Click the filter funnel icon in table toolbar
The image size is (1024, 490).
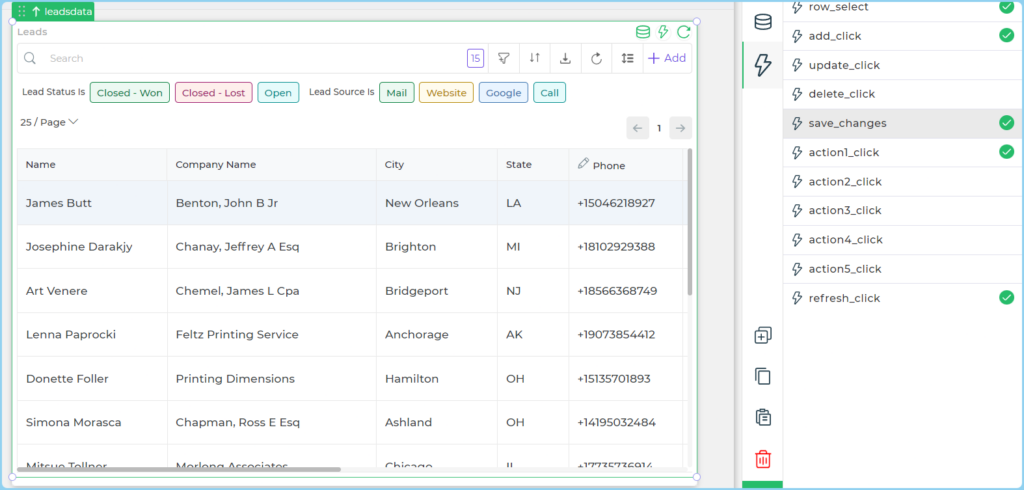coord(504,58)
